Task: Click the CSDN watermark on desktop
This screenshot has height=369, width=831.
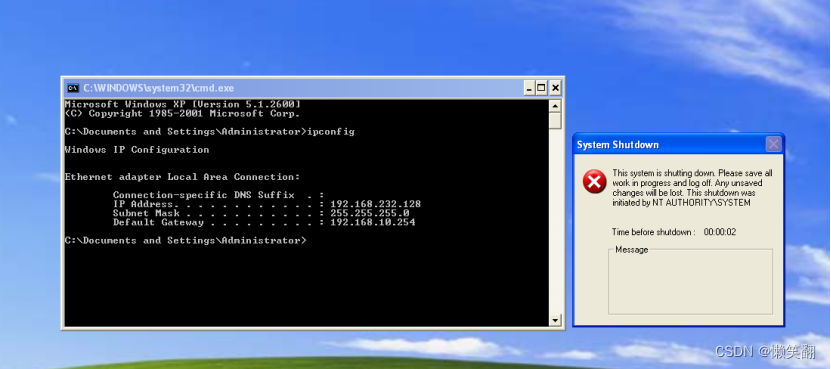Action: [x=771, y=351]
